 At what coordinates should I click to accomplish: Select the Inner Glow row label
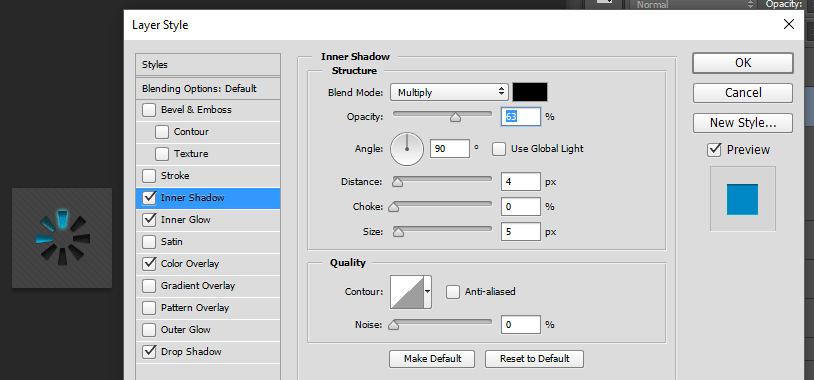point(185,220)
